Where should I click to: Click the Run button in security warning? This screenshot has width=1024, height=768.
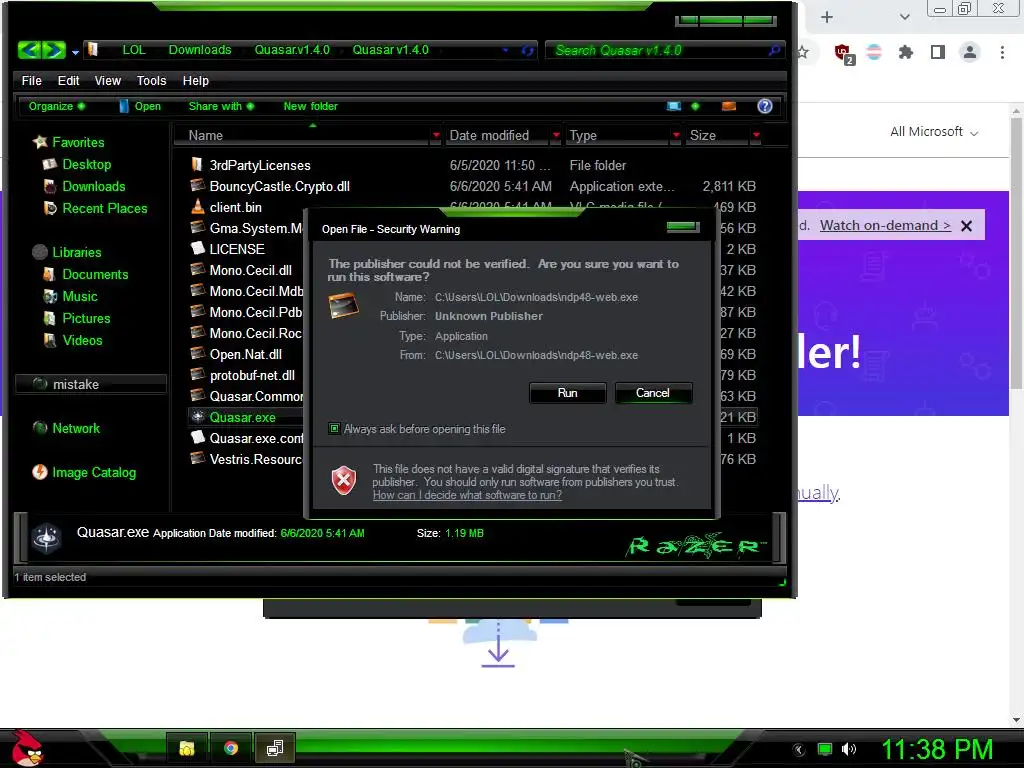pyautogui.click(x=567, y=392)
